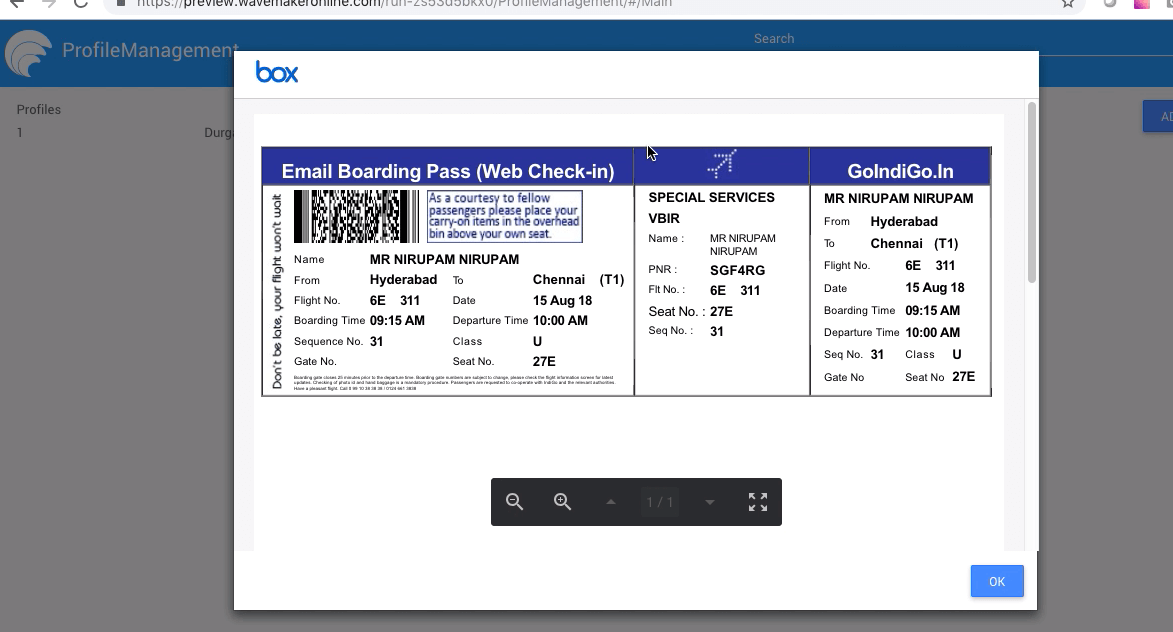
Task: Click the airplane icon on boarding pass
Action: pos(721,163)
